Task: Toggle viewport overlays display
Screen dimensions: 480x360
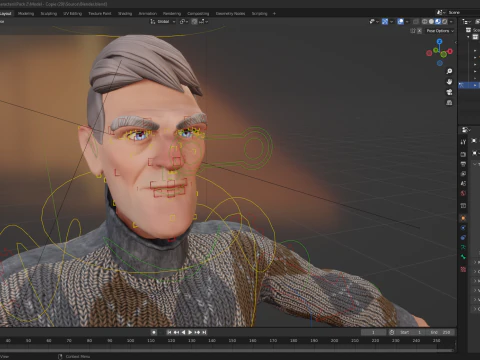Action: point(401,22)
